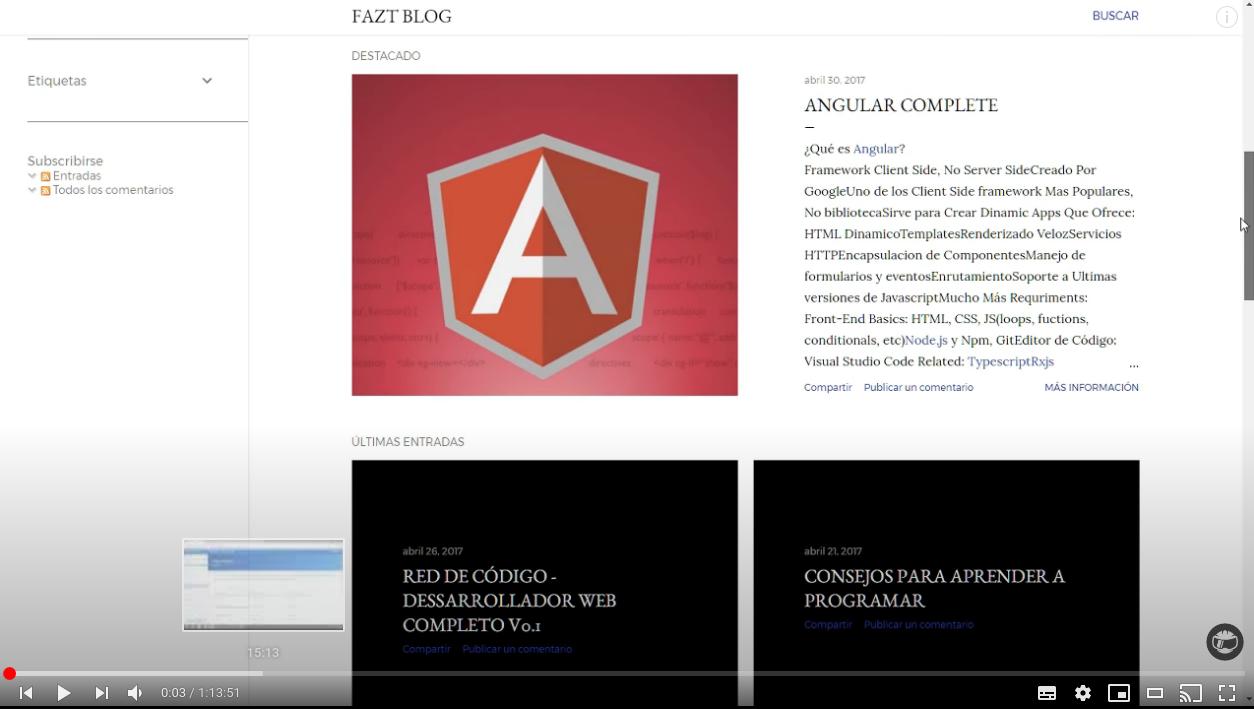Open the Entradas subscription link
Screen dimensions: 1254x709
click(77, 176)
